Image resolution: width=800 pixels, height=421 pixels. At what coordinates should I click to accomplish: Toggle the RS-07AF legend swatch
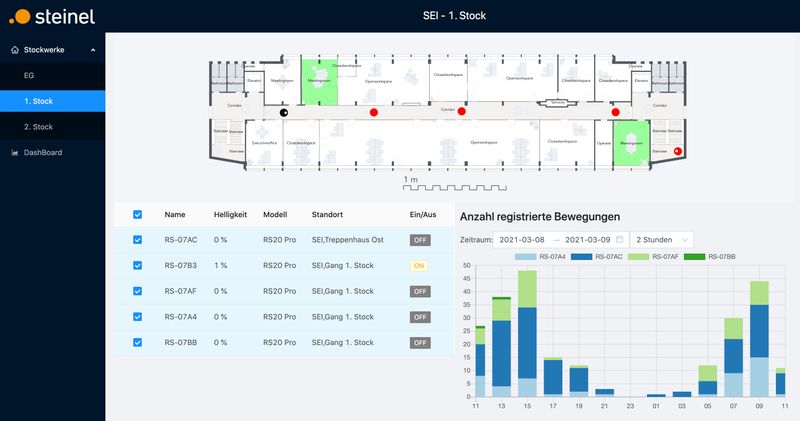point(638,257)
